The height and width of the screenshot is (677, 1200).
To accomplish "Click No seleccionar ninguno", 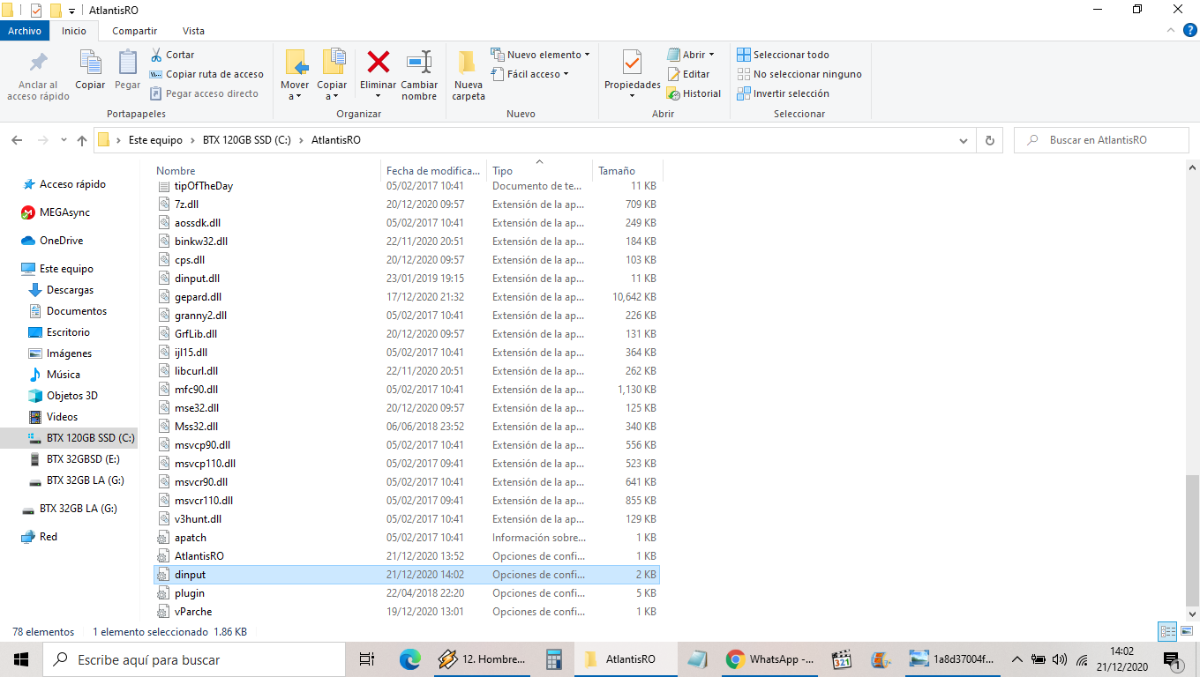I will click(799, 74).
